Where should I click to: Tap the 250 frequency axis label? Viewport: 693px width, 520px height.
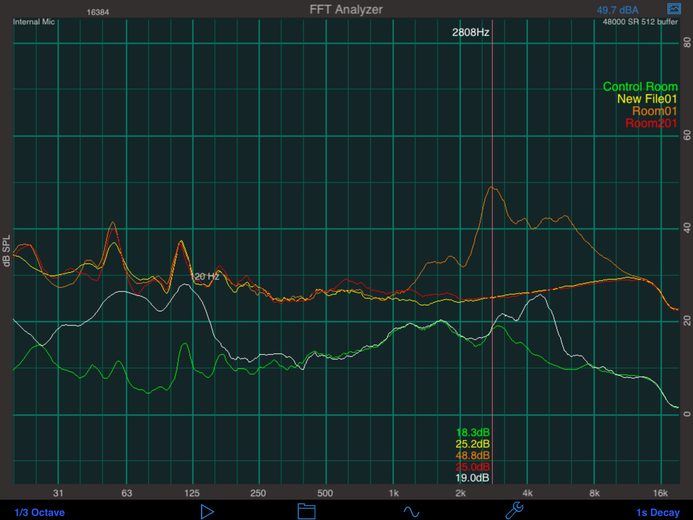click(258, 493)
